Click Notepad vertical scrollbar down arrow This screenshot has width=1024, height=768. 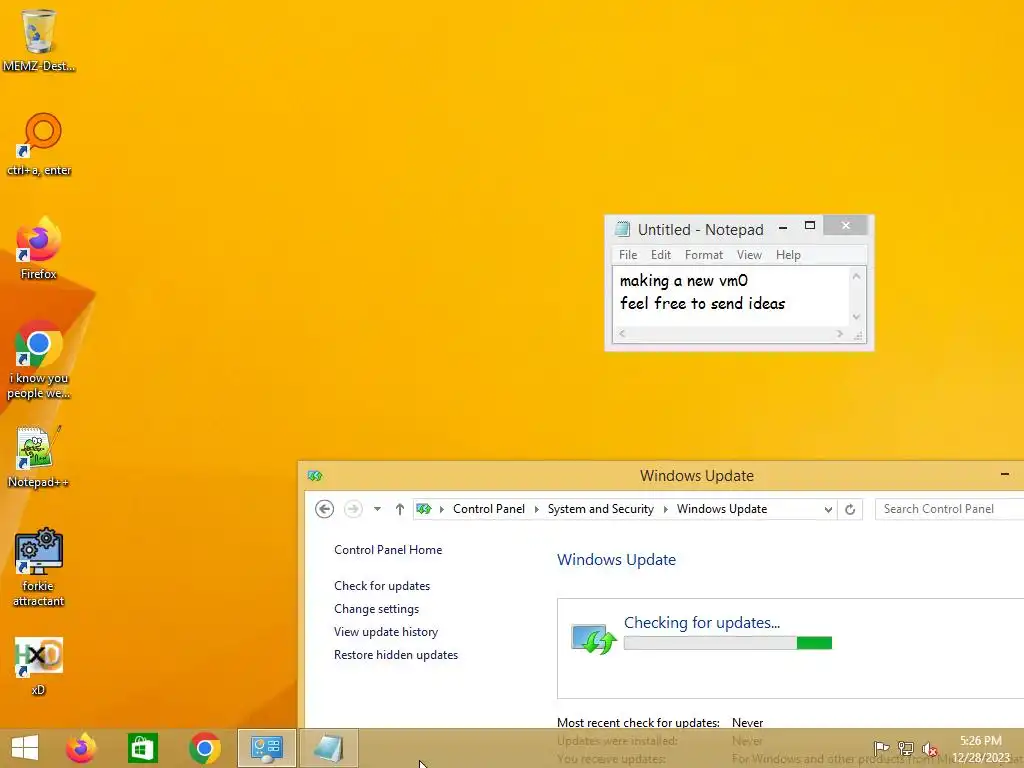point(856,317)
